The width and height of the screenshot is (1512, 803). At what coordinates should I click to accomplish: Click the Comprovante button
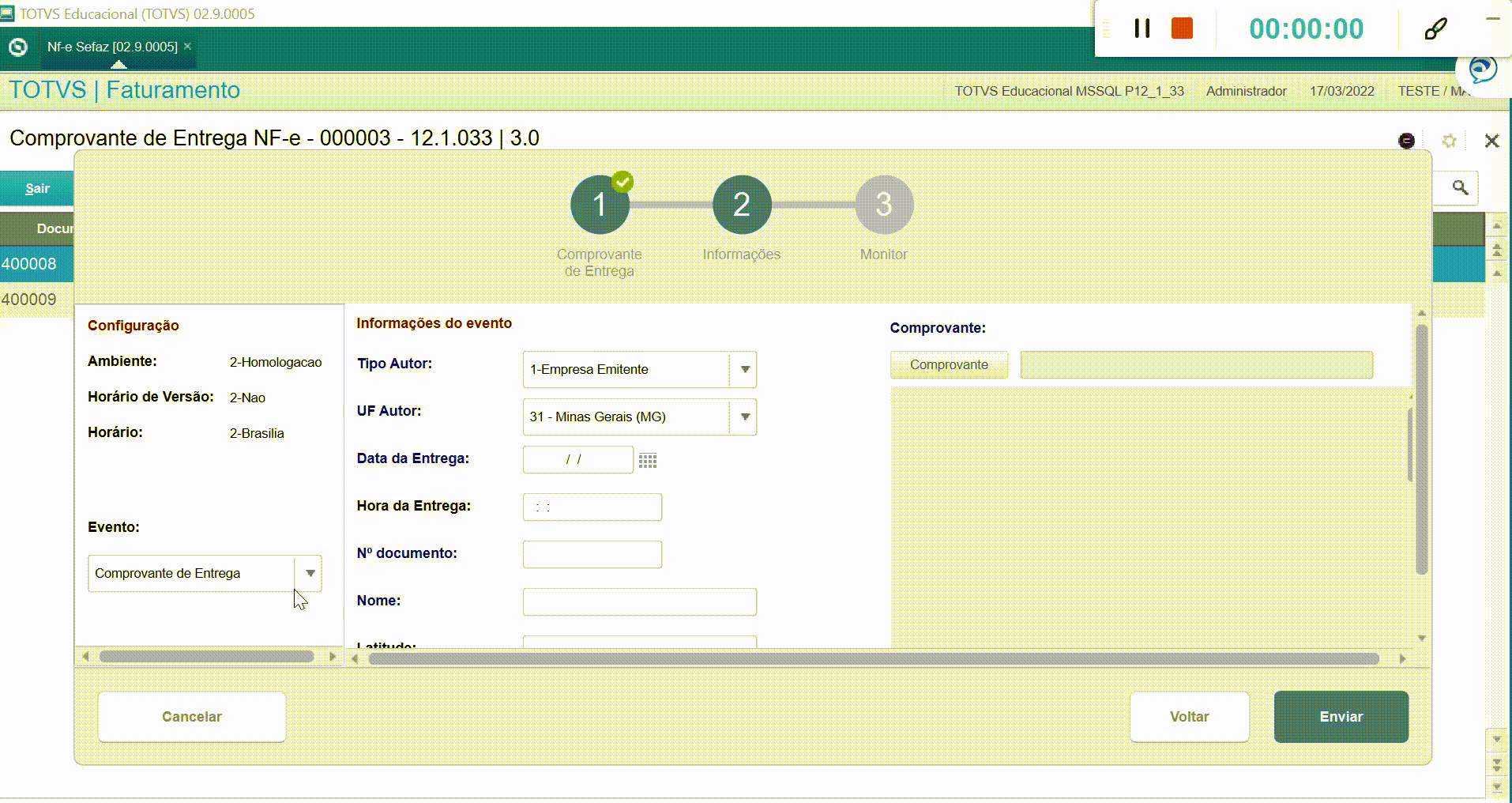click(x=949, y=364)
